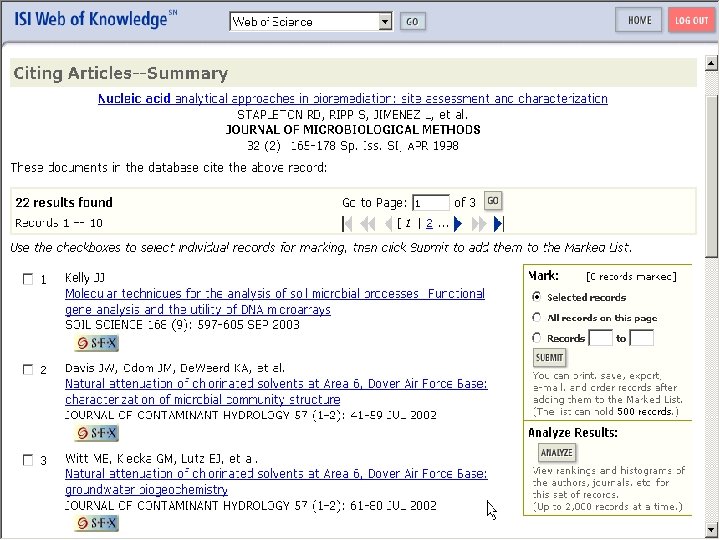720x540 pixels.
Task: Click GO button beside page number field
Action: click(493, 201)
